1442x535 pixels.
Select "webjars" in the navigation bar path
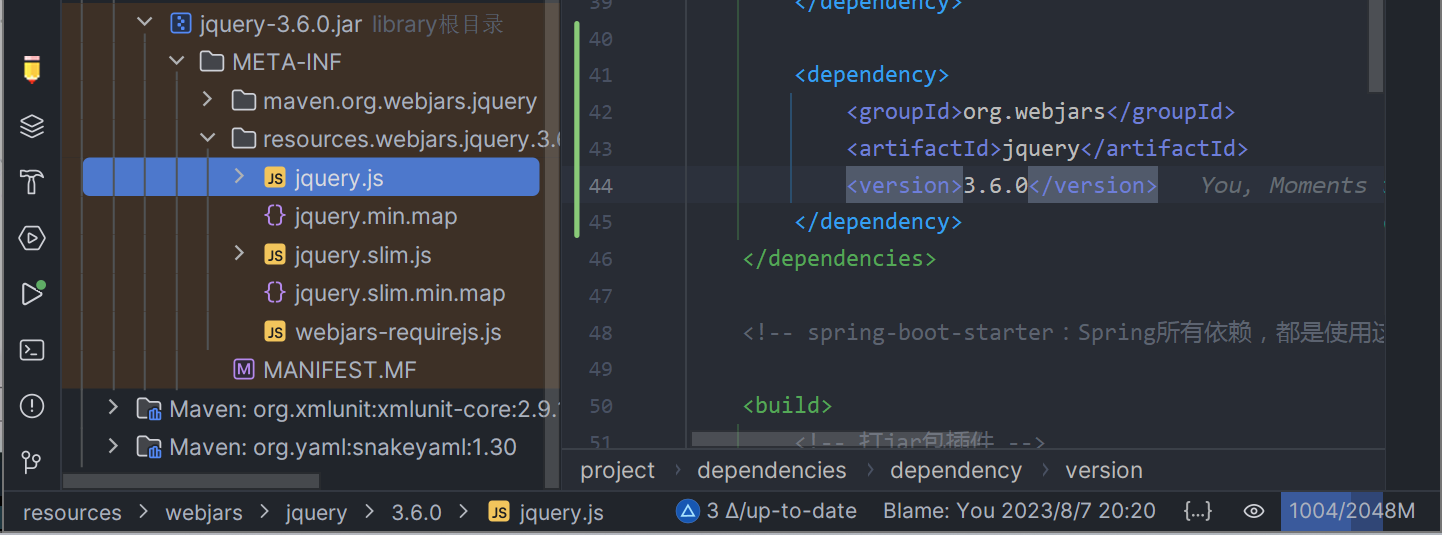tap(204, 513)
